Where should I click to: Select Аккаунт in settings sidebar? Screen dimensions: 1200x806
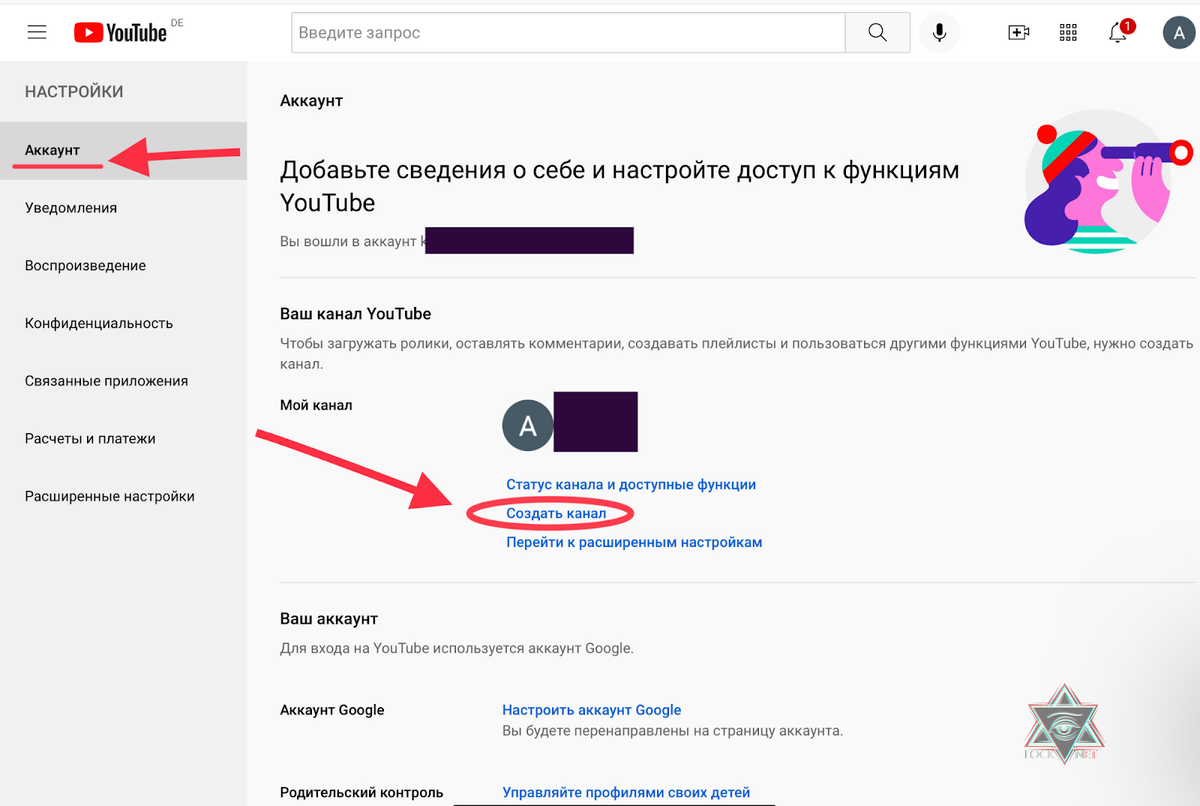click(x=123, y=151)
